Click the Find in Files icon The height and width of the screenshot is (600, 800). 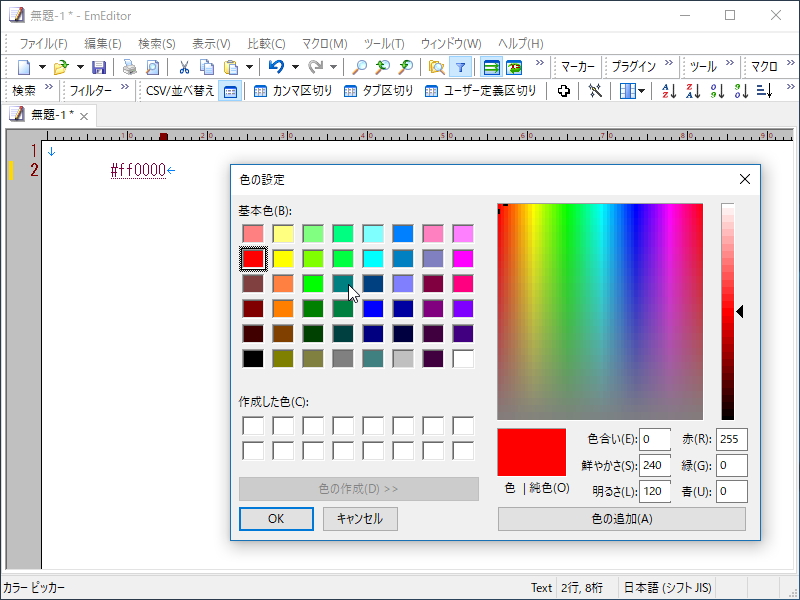click(436, 67)
